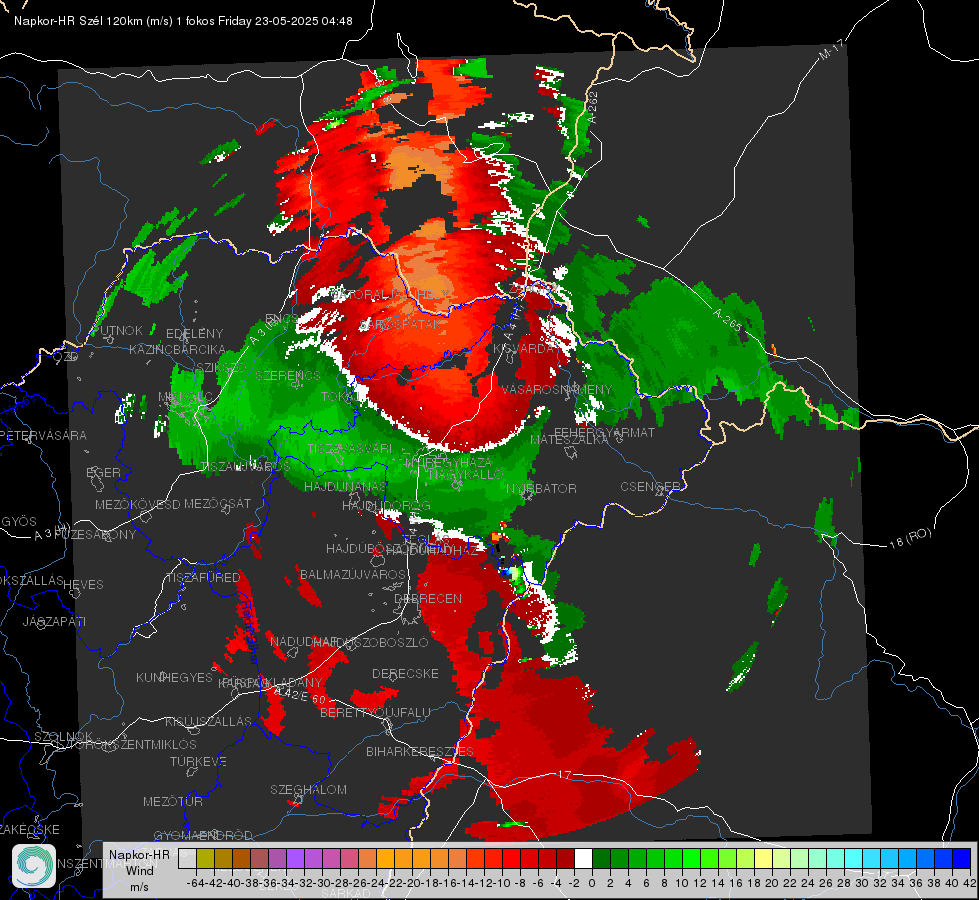Select the MEZOTUR label
The height and width of the screenshot is (900, 979).
point(173,801)
